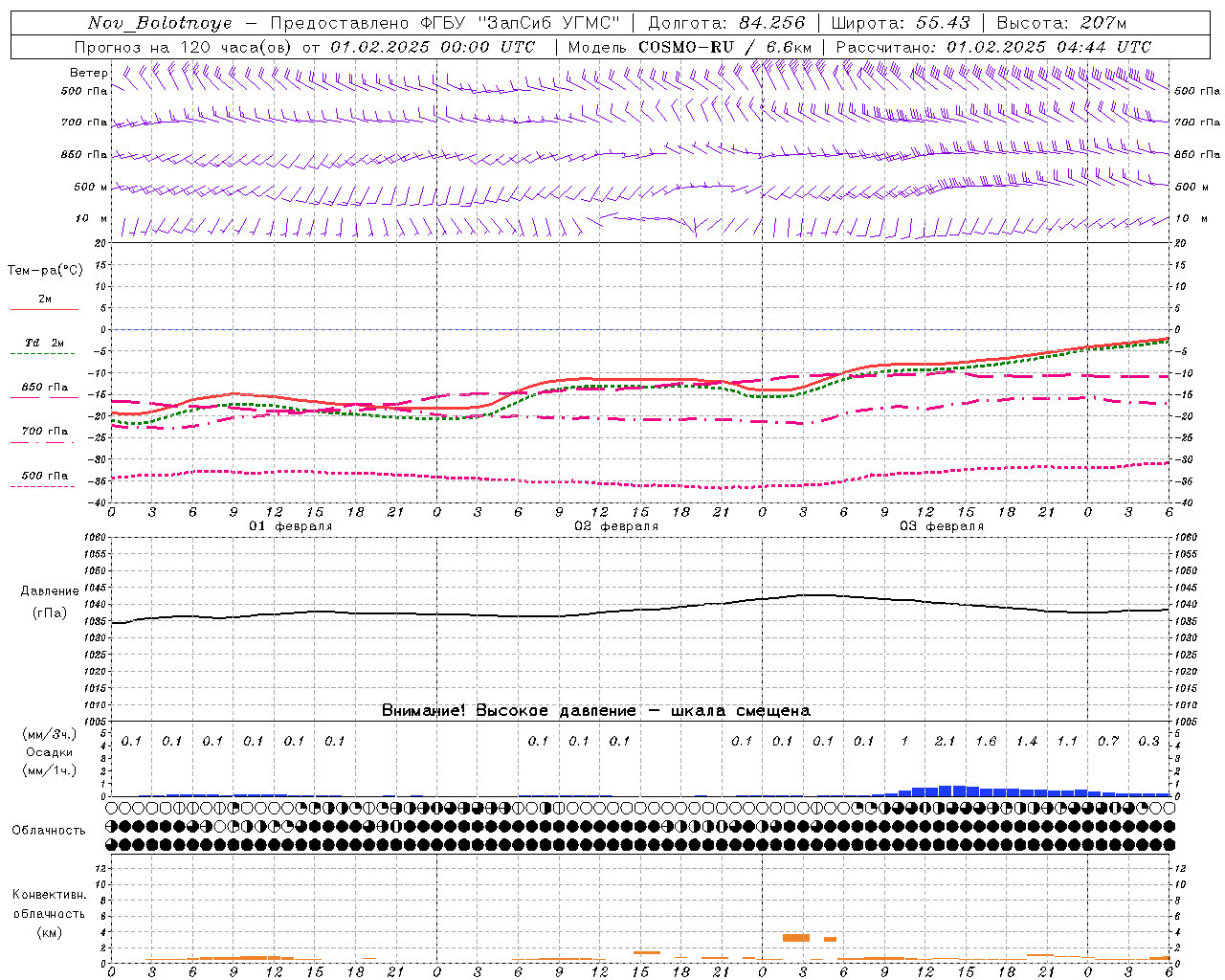Viewport: 1225px width, 980px height.
Task: Click the right 500 гПа wind level label
Action: point(1197,92)
